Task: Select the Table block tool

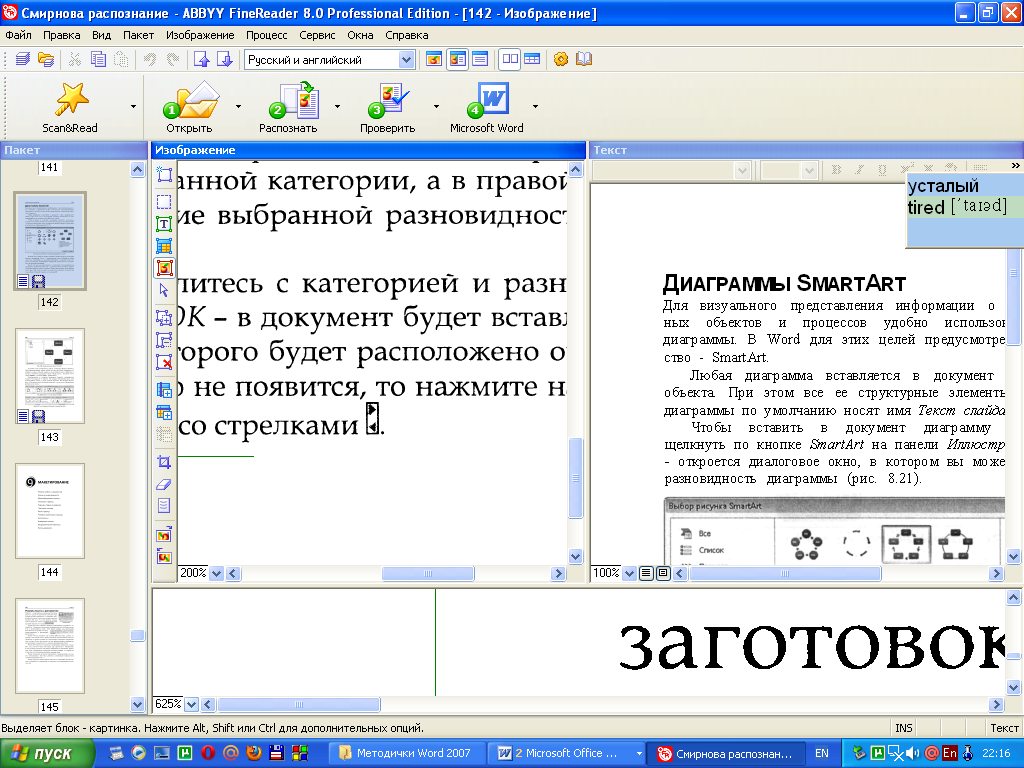Action: point(164,246)
